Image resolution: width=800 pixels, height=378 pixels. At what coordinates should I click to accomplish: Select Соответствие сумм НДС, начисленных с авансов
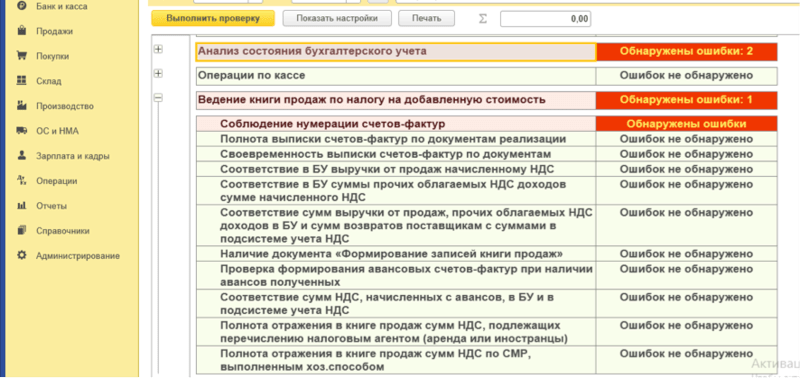pos(396,304)
